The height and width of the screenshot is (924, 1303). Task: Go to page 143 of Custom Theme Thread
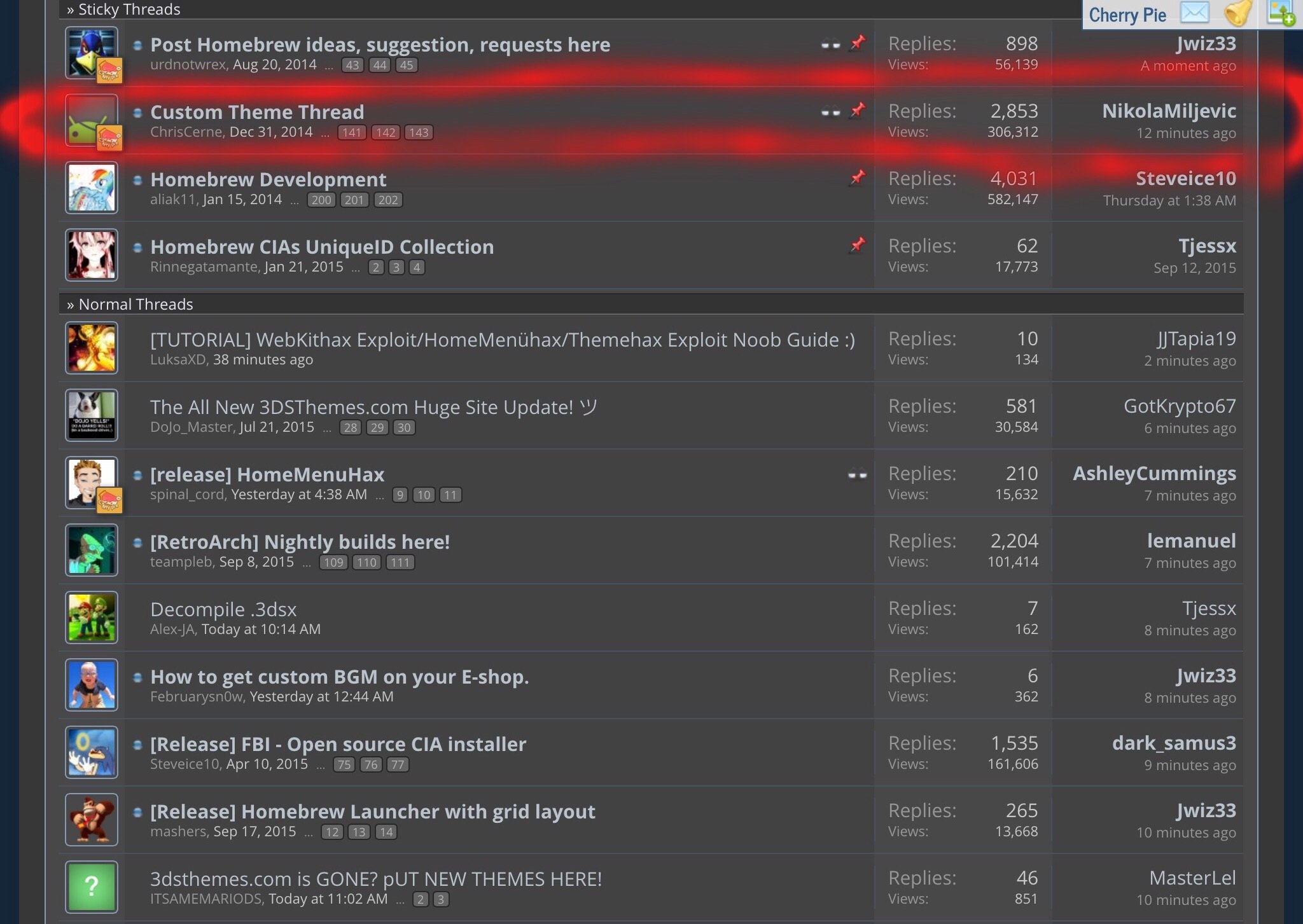coord(418,132)
